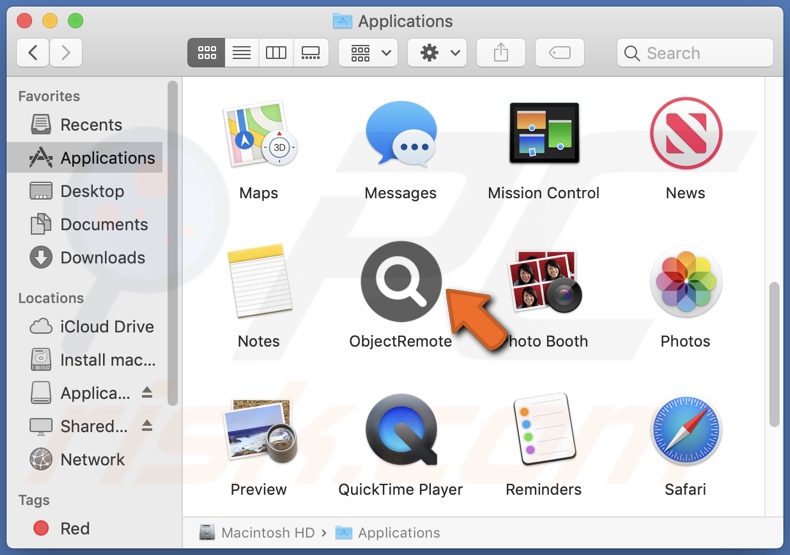Click the Documents pages icon in sidebar
790x555 pixels.
click(41, 224)
